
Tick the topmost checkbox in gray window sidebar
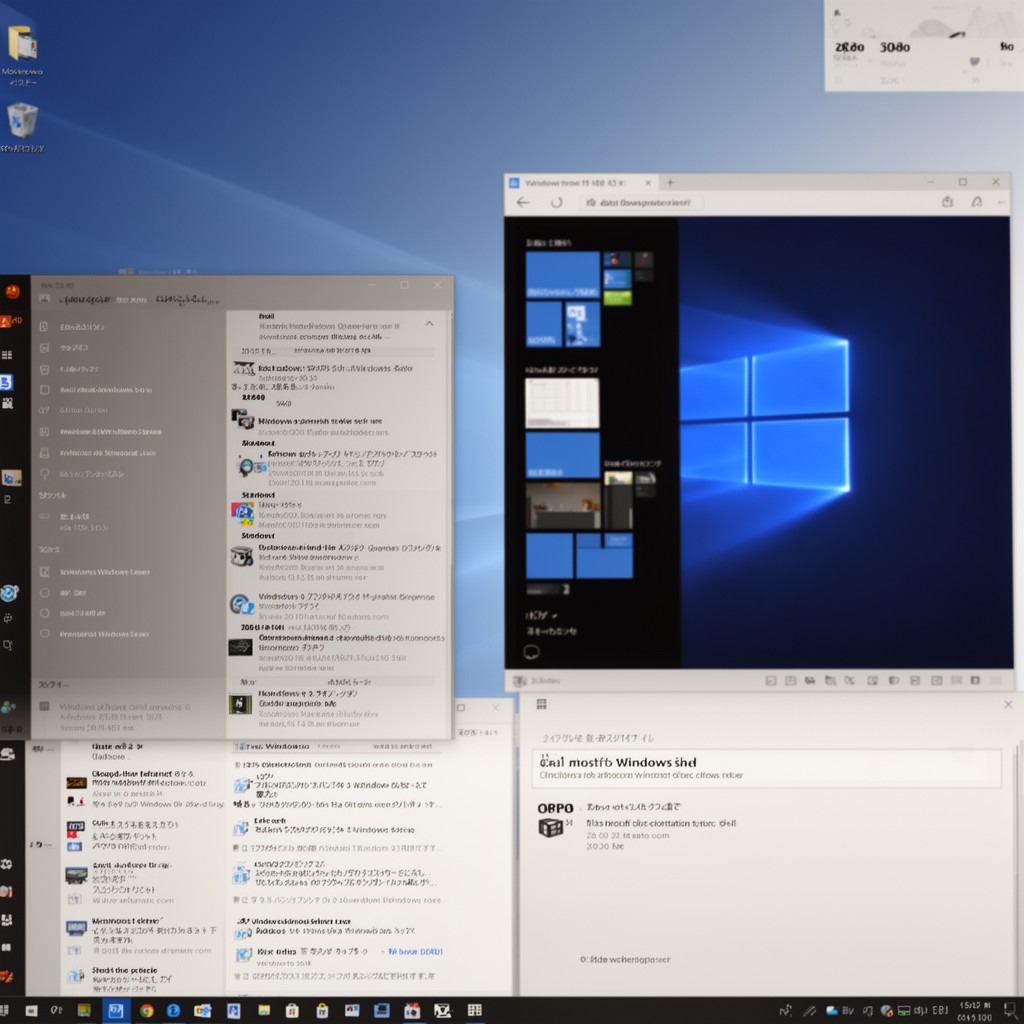(44, 327)
